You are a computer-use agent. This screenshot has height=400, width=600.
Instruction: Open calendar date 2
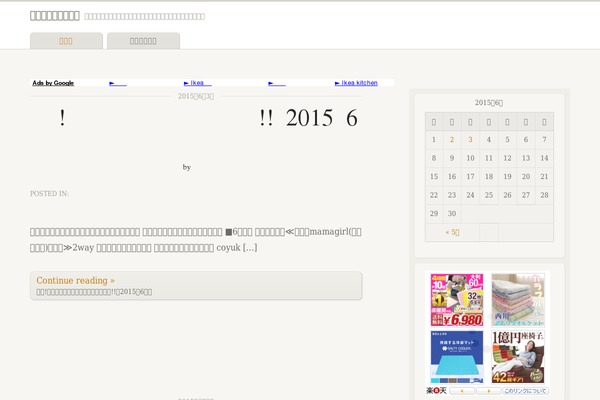[x=452, y=140]
